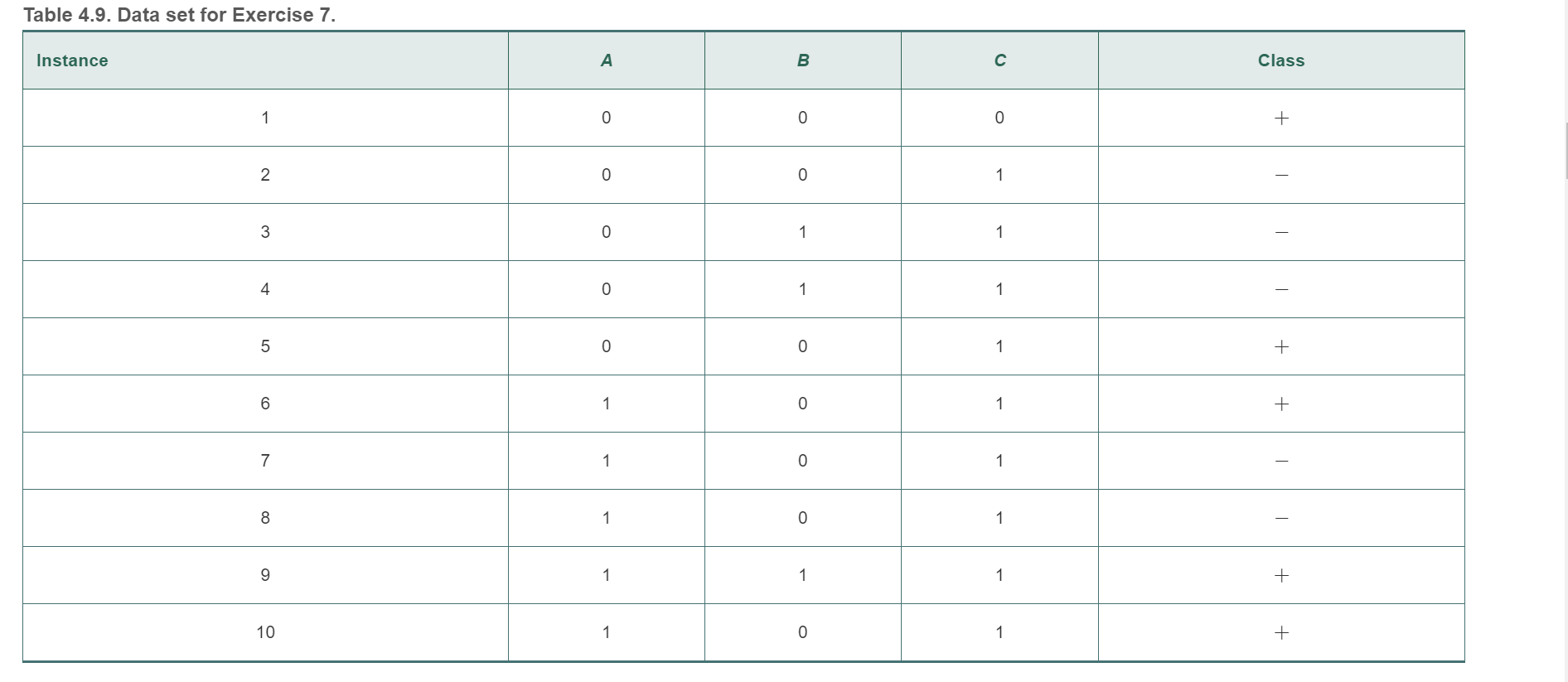Click the 'Class' column header
This screenshot has width=1568, height=682.
point(1280,60)
